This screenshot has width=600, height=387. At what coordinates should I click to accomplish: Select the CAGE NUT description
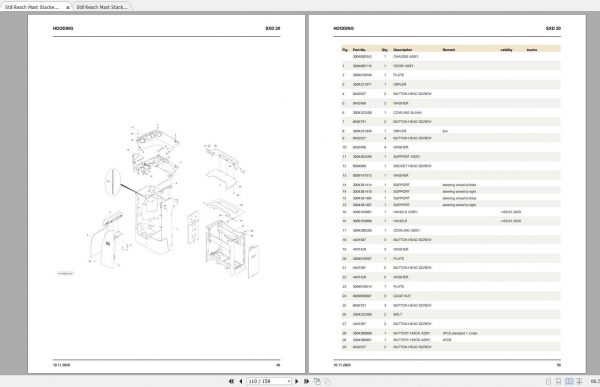[402, 296]
